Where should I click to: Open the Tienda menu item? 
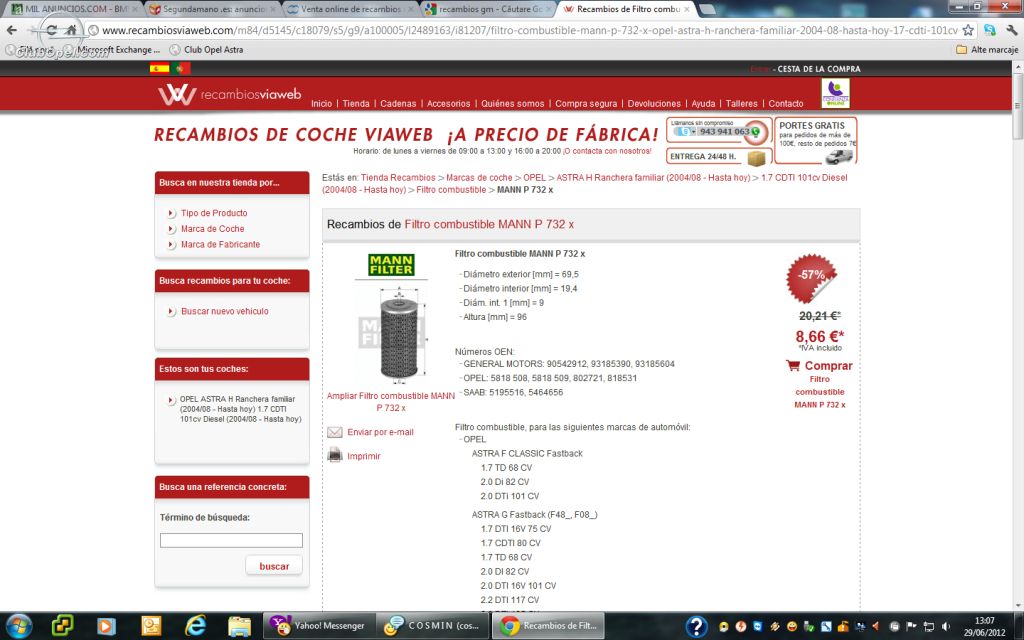coord(356,103)
